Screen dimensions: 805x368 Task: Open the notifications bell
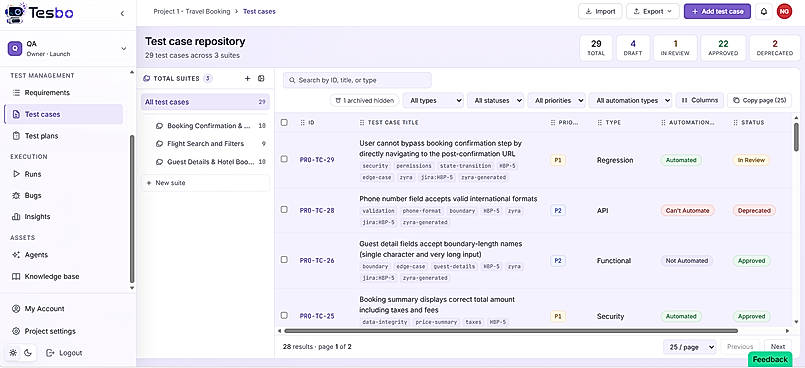tap(764, 11)
